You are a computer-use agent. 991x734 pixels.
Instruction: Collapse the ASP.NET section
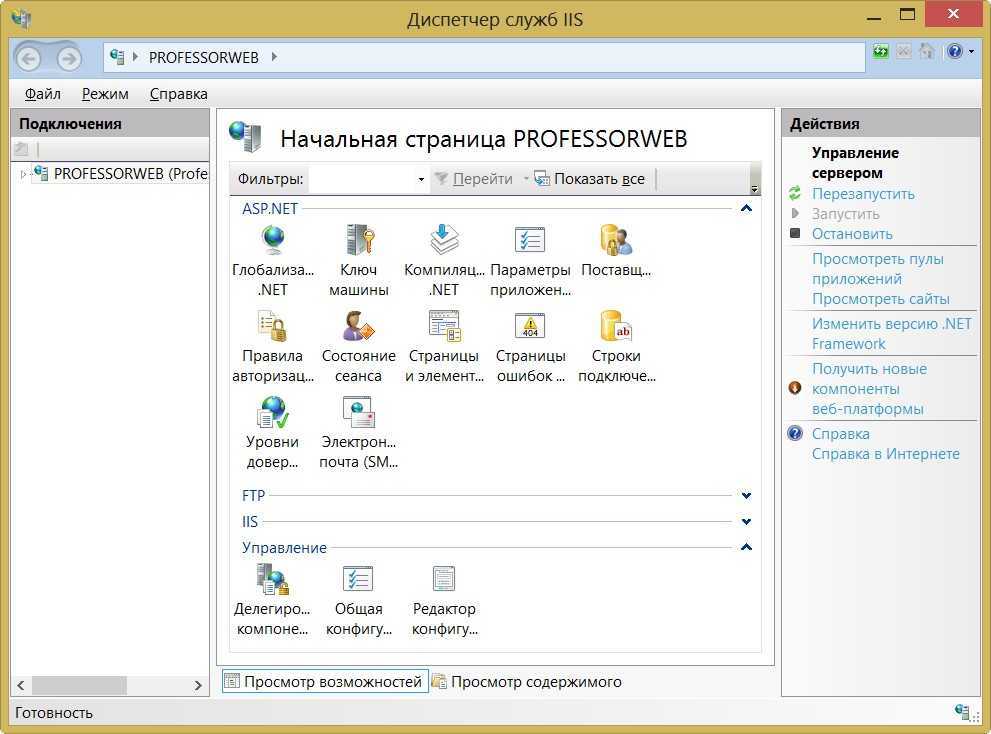click(x=746, y=209)
